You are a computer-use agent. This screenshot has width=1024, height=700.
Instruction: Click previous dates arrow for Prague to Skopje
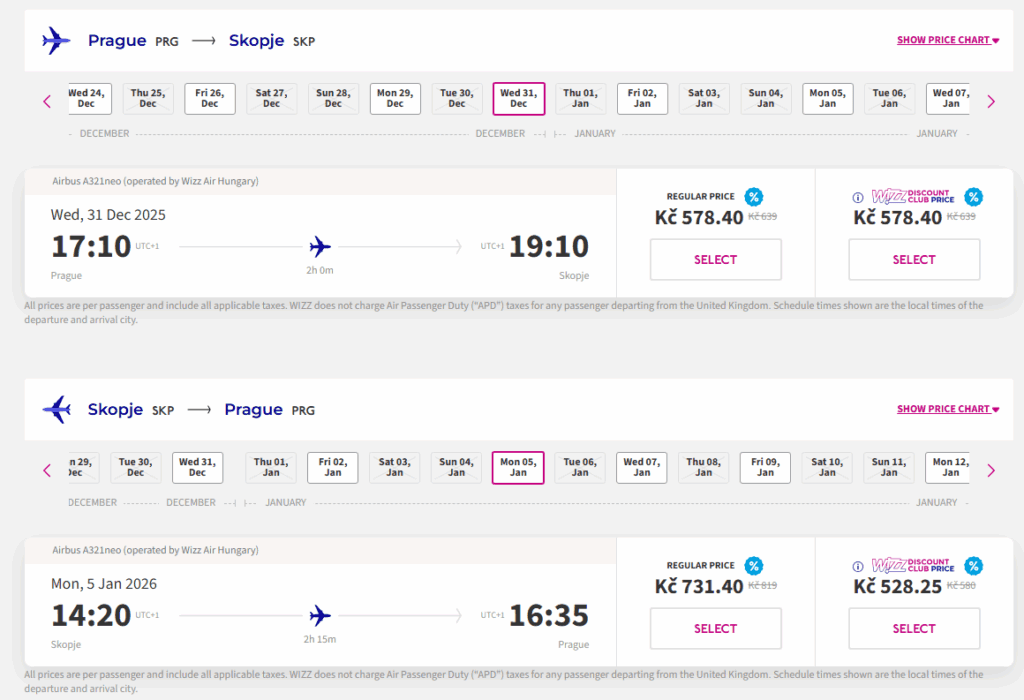pos(46,101)
